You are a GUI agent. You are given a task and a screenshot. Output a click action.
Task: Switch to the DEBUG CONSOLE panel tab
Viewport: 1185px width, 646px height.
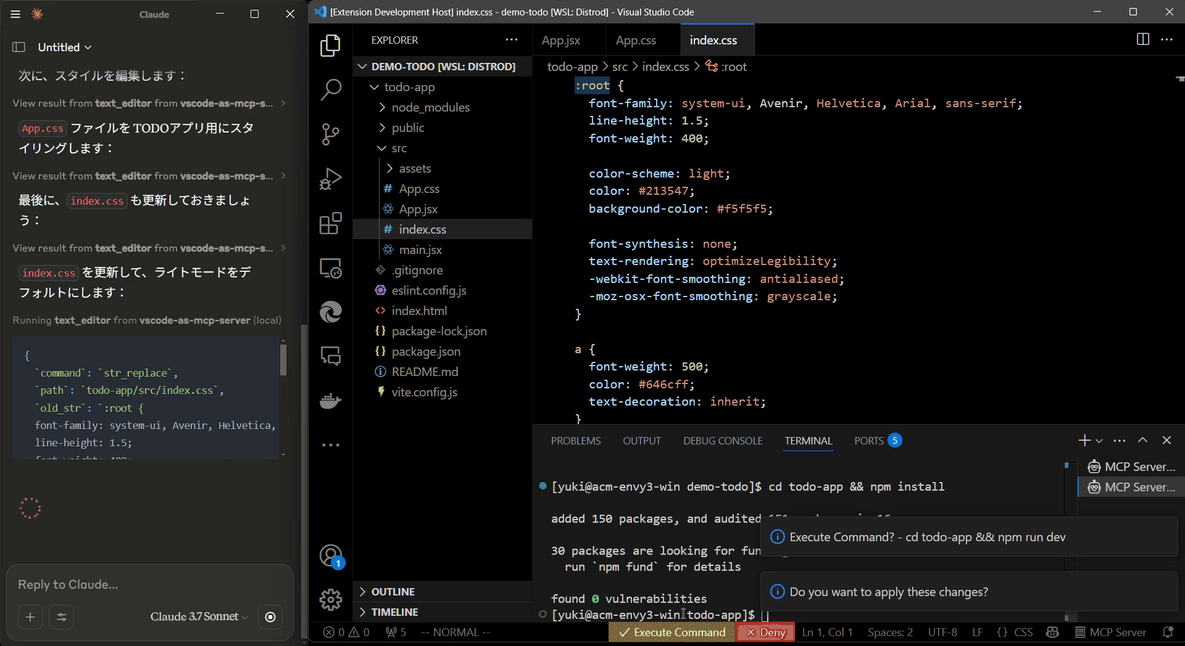[x=722, y=440]
